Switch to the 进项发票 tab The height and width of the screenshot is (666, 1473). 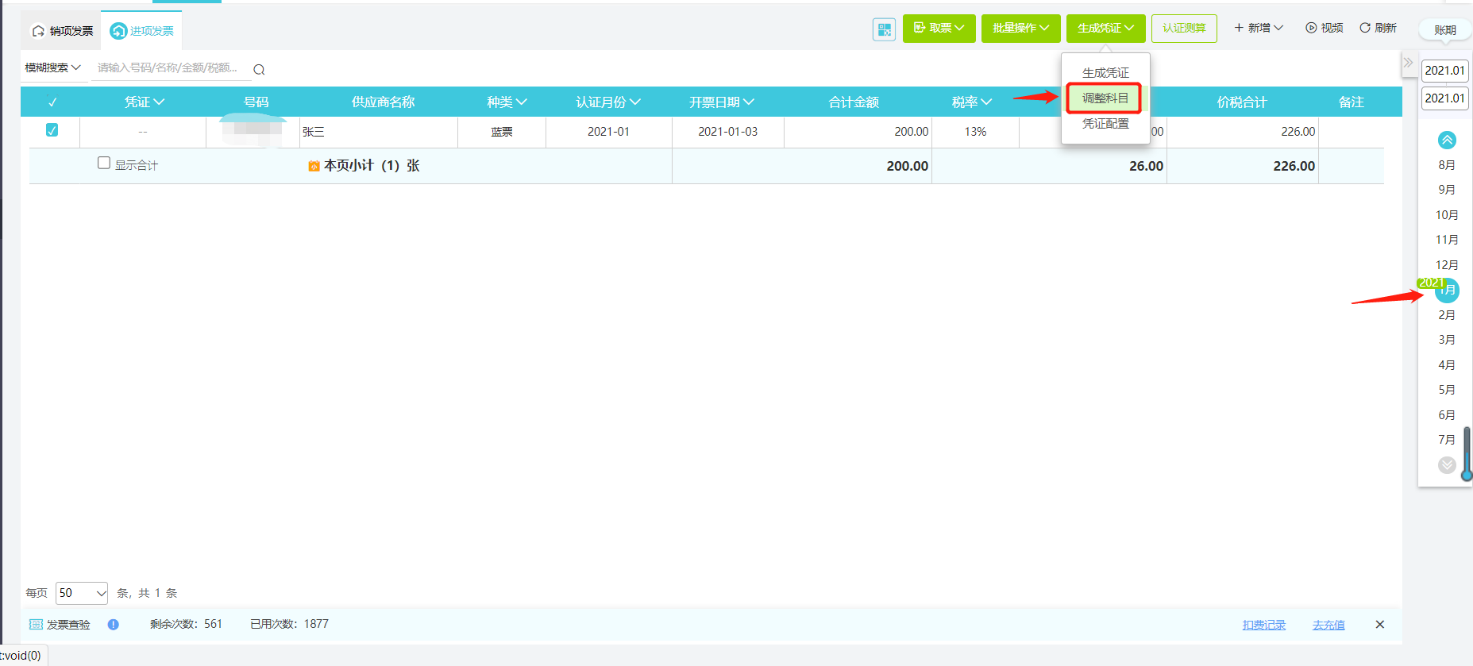coord(142,31)
